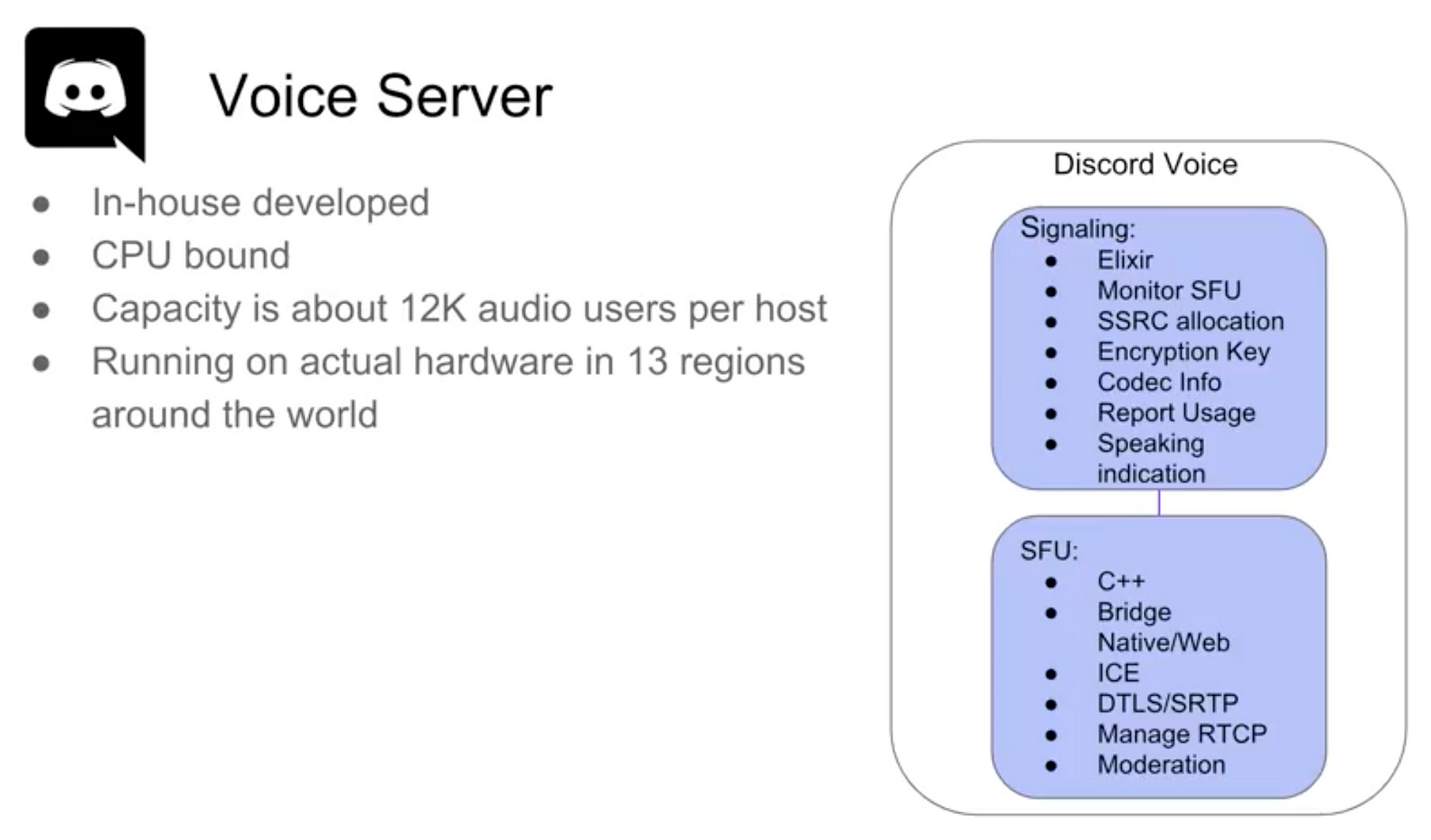Image resolution: width=1431 pixels, height=840 pixels.
Task: Click the 'In-house developed' bullet text
Action: (x=260, y=202)
